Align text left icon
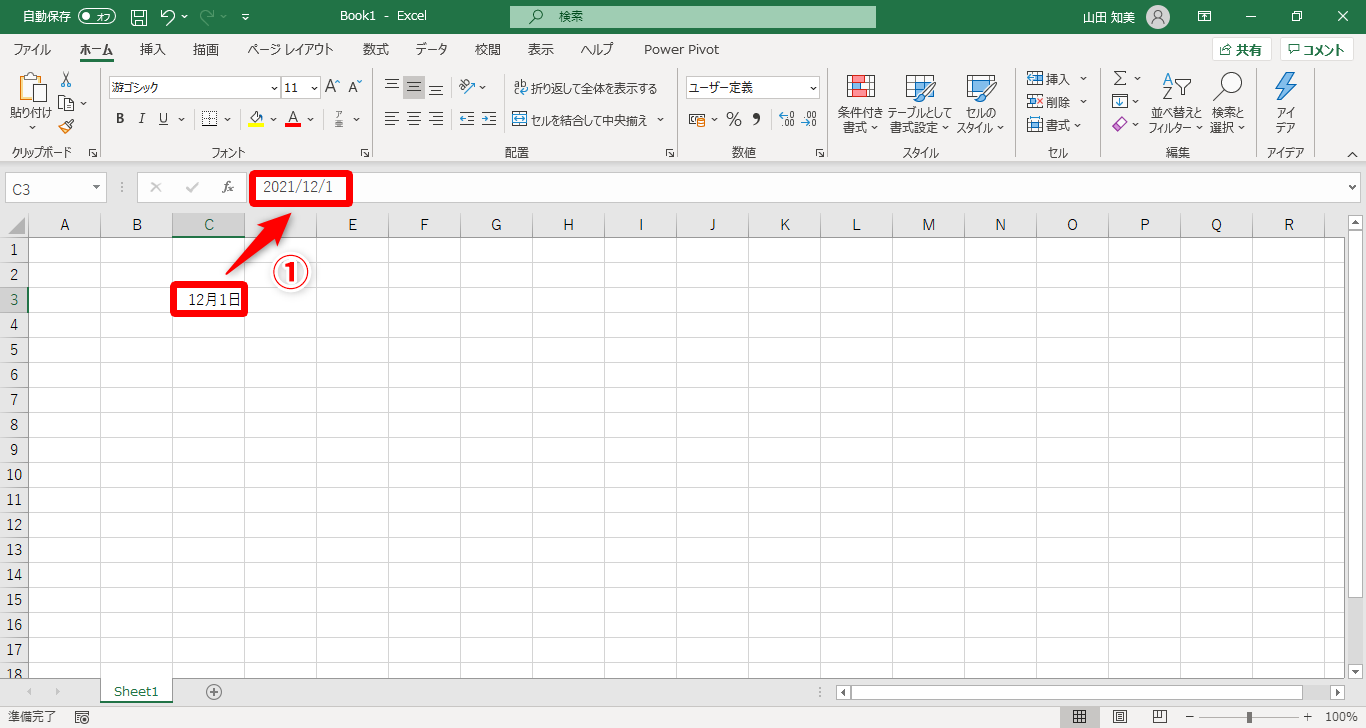The height and width of the screenshot is (728, 1366). click(392, 119)
